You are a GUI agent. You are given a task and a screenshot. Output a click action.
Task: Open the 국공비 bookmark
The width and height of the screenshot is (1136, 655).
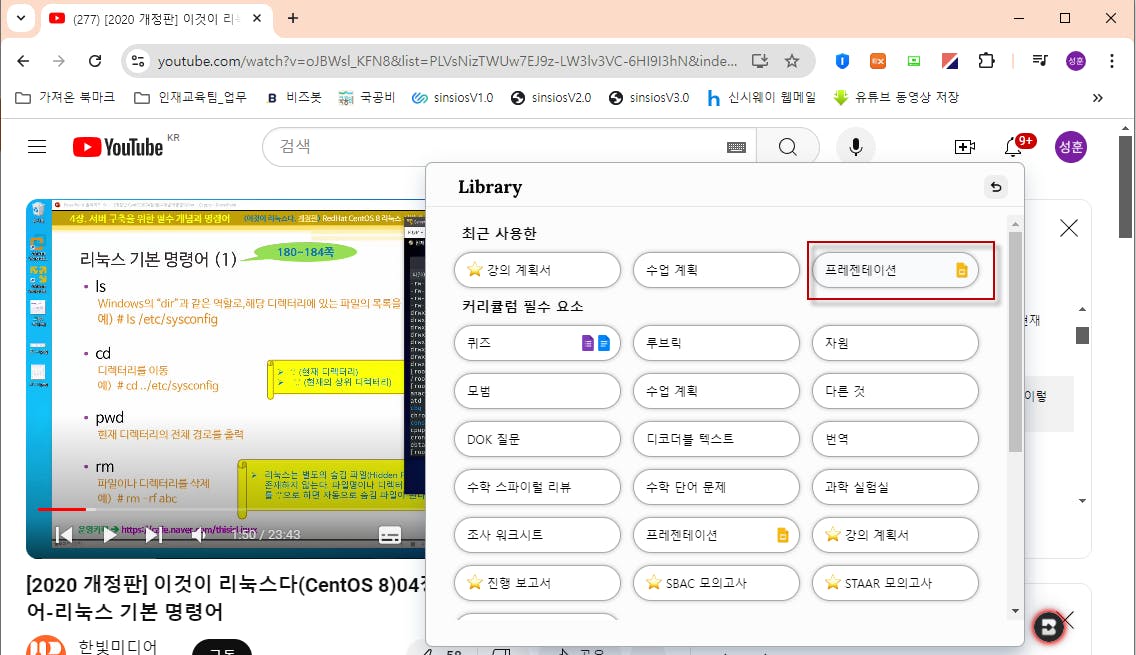[x=367, y=97]
